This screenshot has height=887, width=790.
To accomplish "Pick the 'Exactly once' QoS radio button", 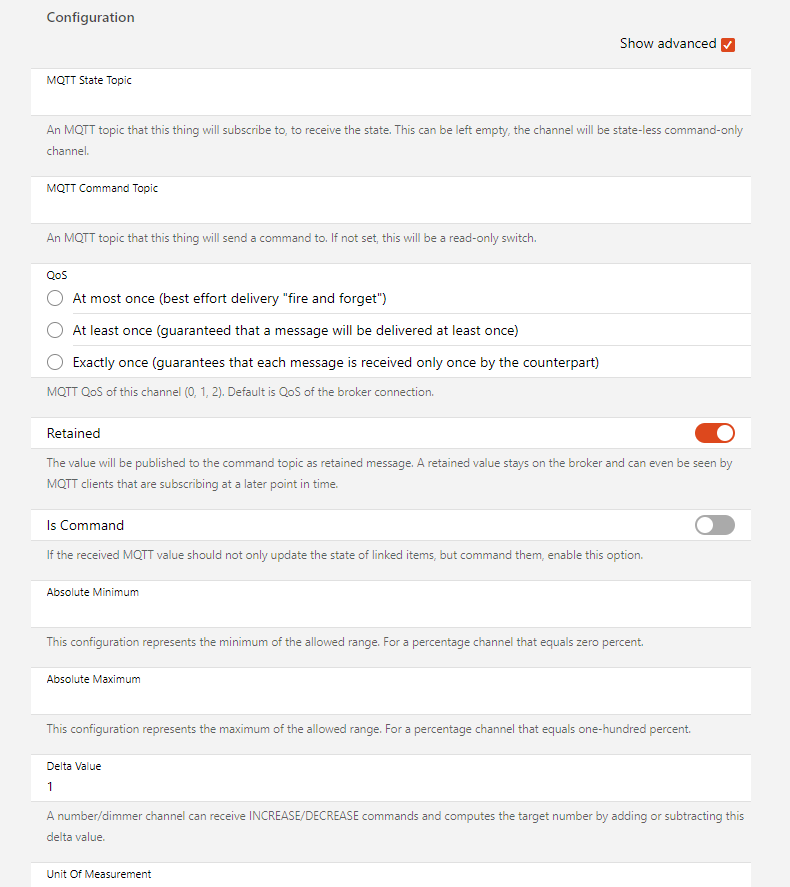I will pos(55,362).
